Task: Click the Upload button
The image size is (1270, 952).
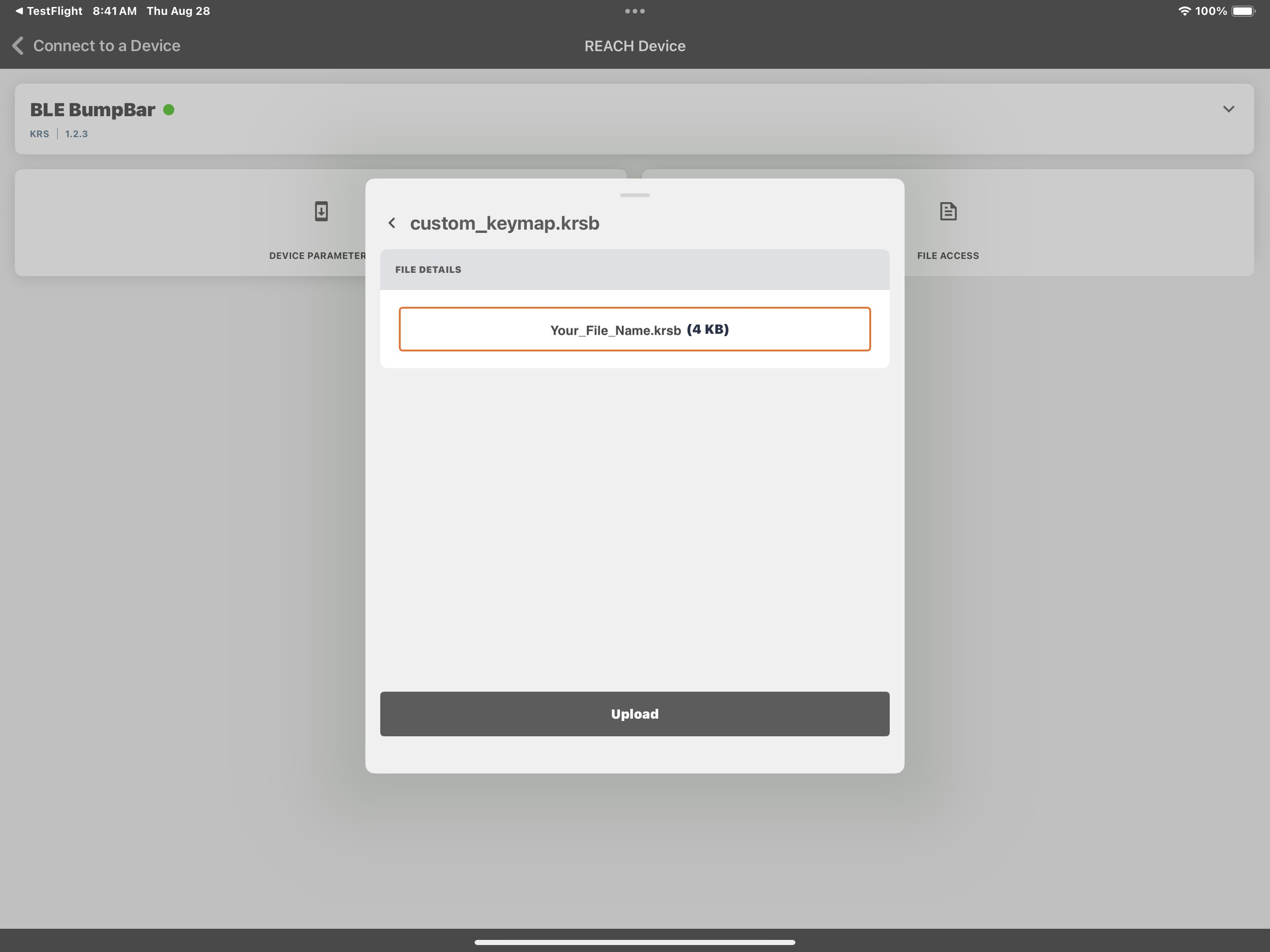Action: click(x=635, y=714)
